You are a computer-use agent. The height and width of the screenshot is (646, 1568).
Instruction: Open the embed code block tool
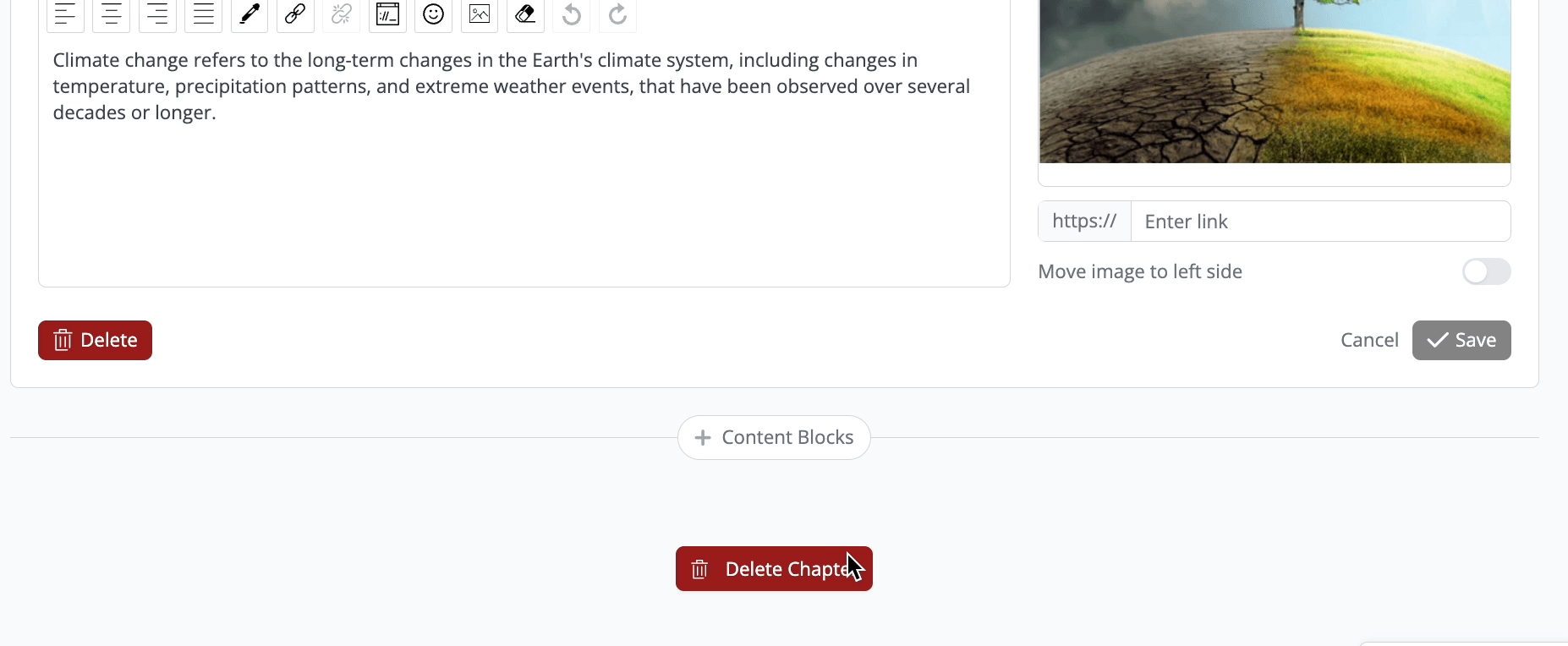[387, 14]
